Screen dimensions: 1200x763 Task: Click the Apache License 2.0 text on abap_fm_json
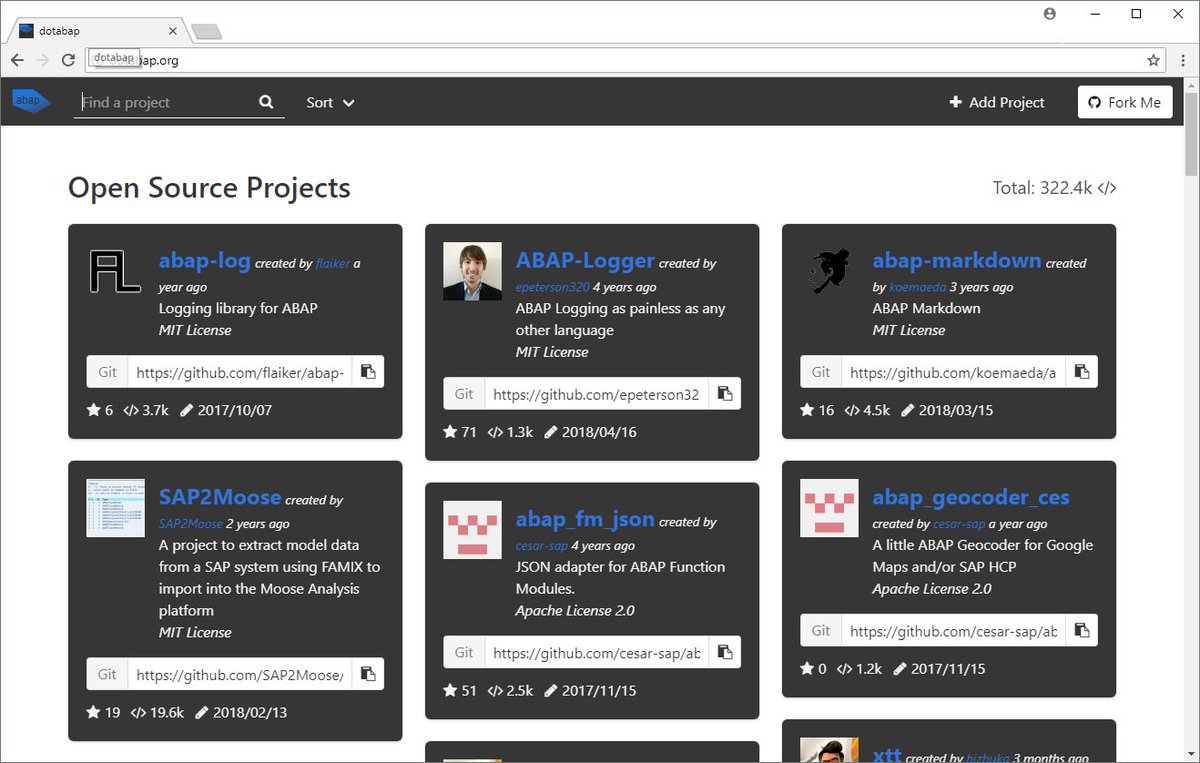(x=575, y=610)
